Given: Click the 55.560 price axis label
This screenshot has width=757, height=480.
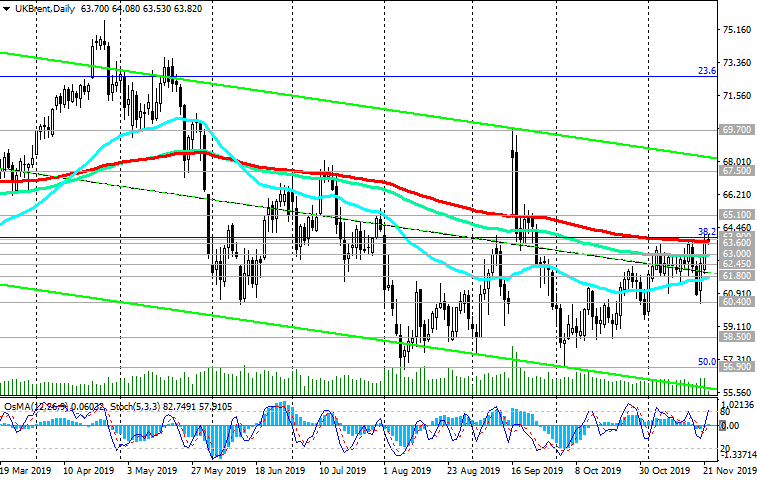Looking at the screenshot, I should click(x=737, y=393).
